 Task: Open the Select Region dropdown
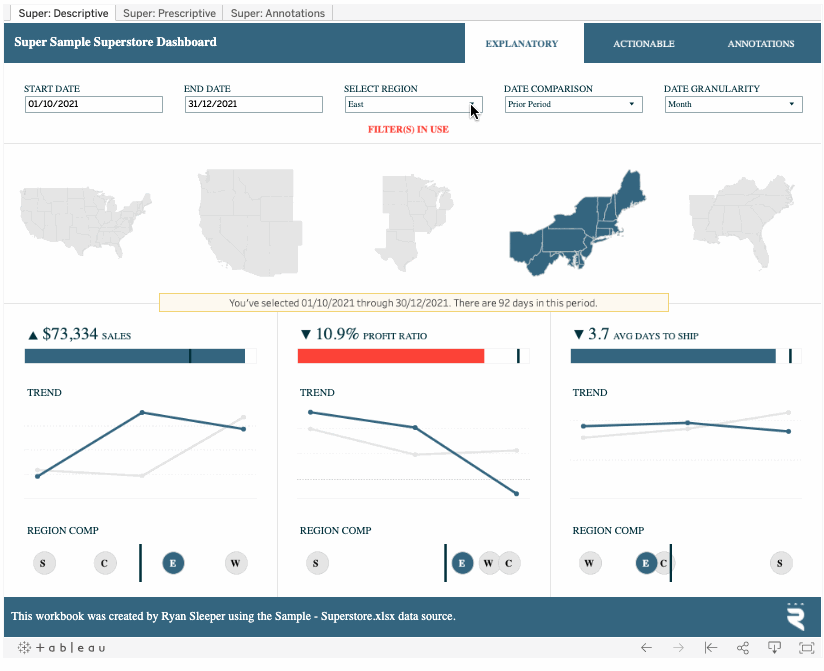point(413,104)
